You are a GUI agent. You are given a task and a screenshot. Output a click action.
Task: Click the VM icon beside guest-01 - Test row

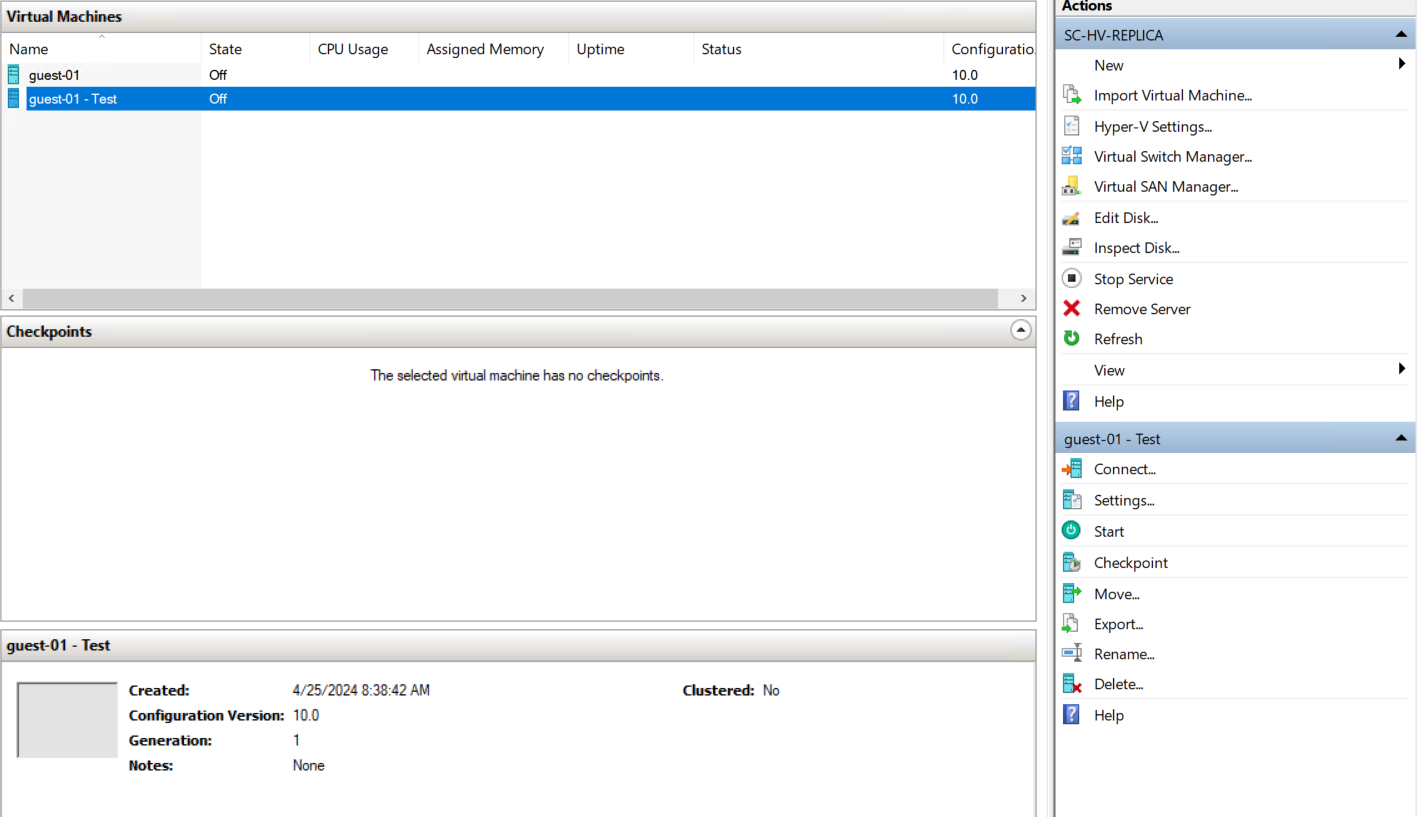click(13, 98)
